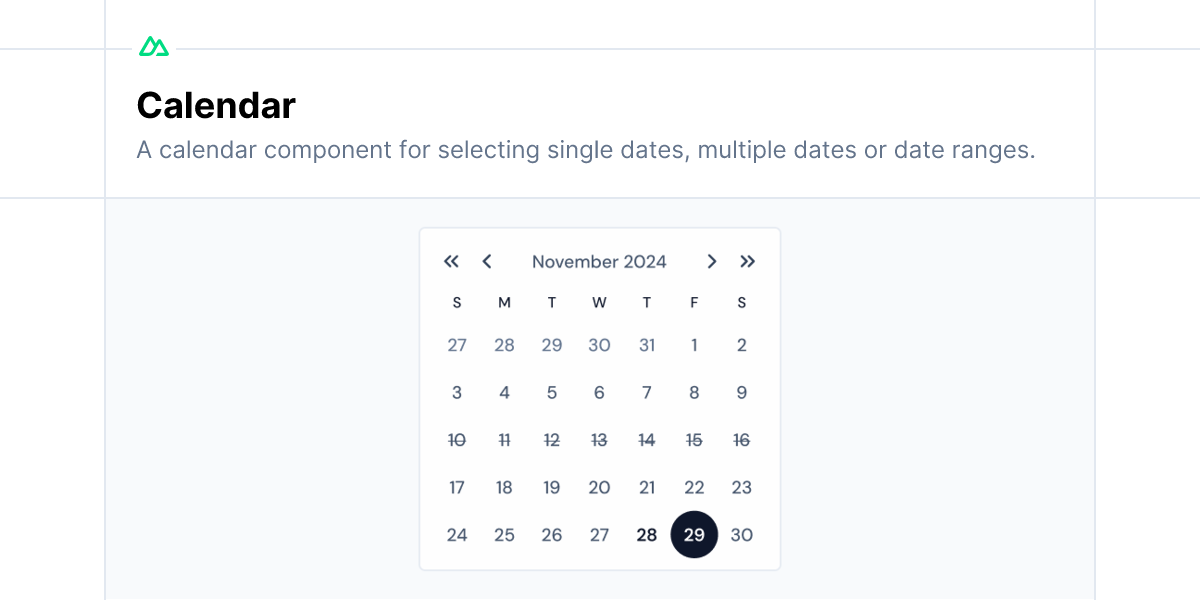Advance to next month with right chevron
Image resolution: width=1200 pixels, height=600 pixels.
712,261
